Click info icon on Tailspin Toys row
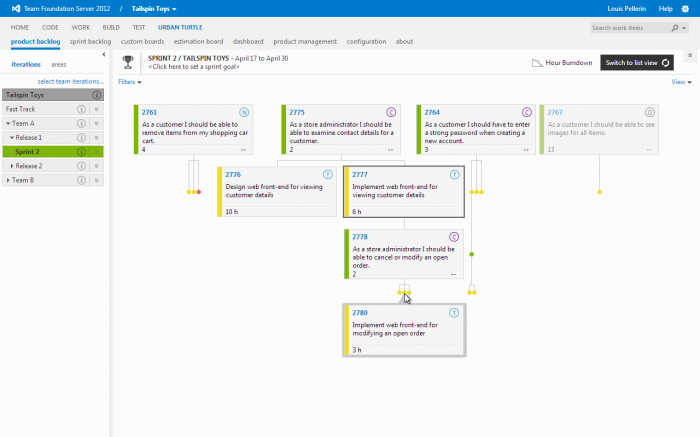This screenshot has width=700, height=437. pos(96,95)
